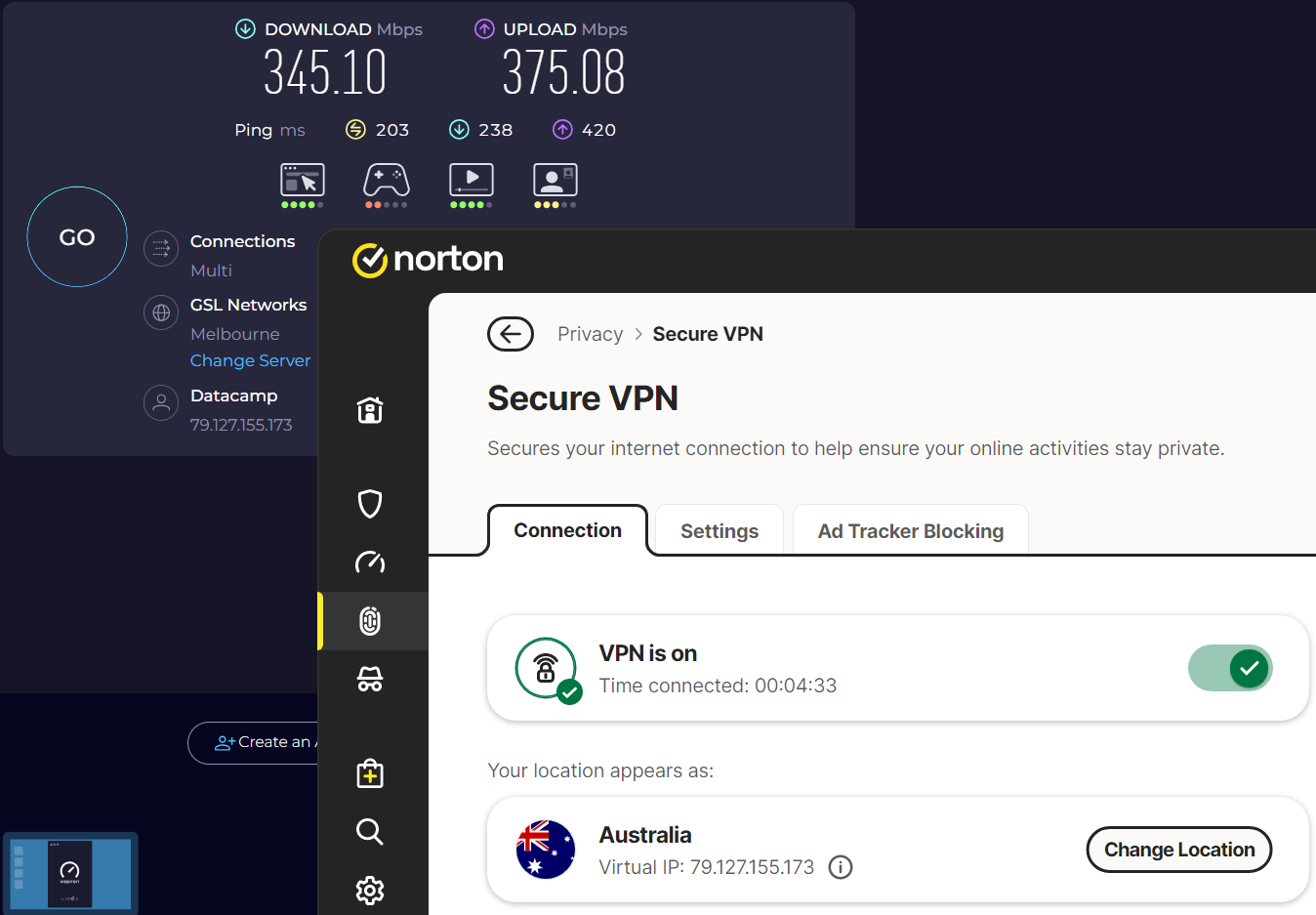Click the info icon beside Virtual IP
Screen dimensions: 1316x915
click(841, 867)
